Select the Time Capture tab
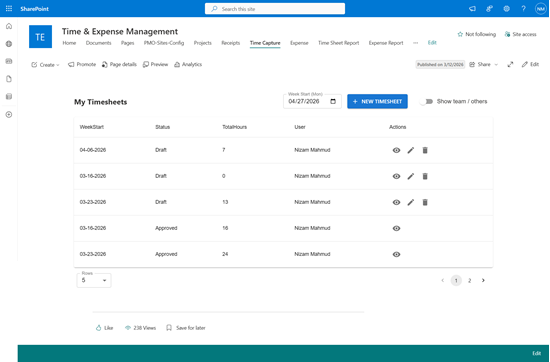Image resolution: width=550 pixels, height=362 pixels. (x=265, y=43)
